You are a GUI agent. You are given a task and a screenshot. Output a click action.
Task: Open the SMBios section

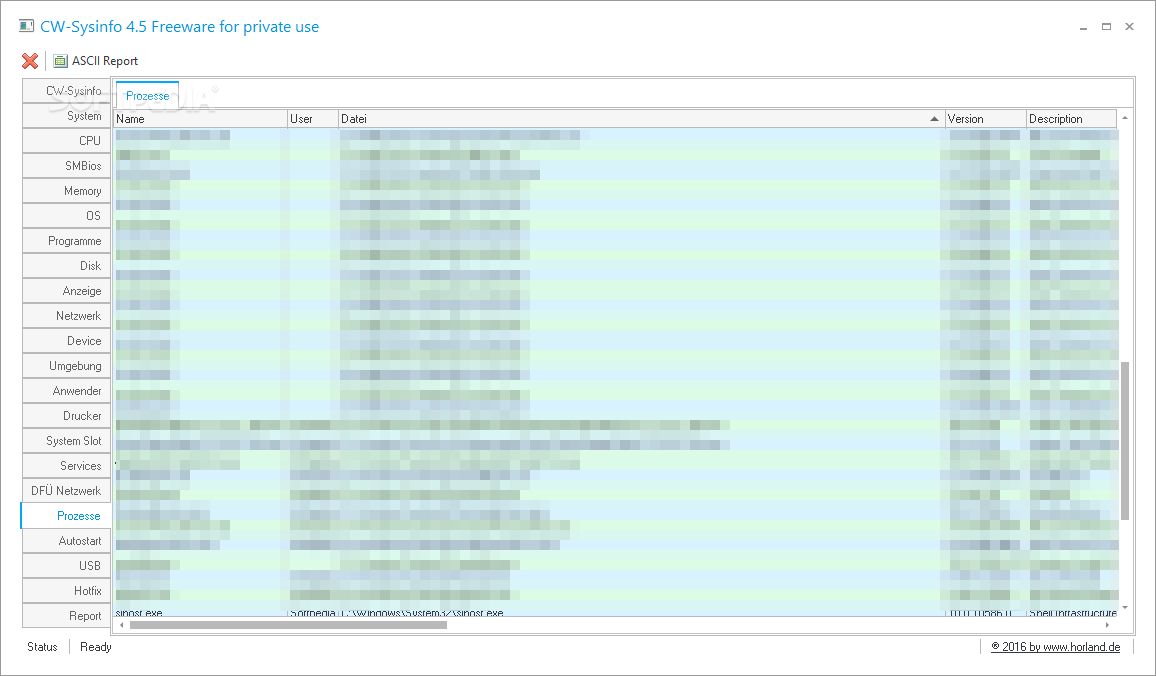[66, 166]
